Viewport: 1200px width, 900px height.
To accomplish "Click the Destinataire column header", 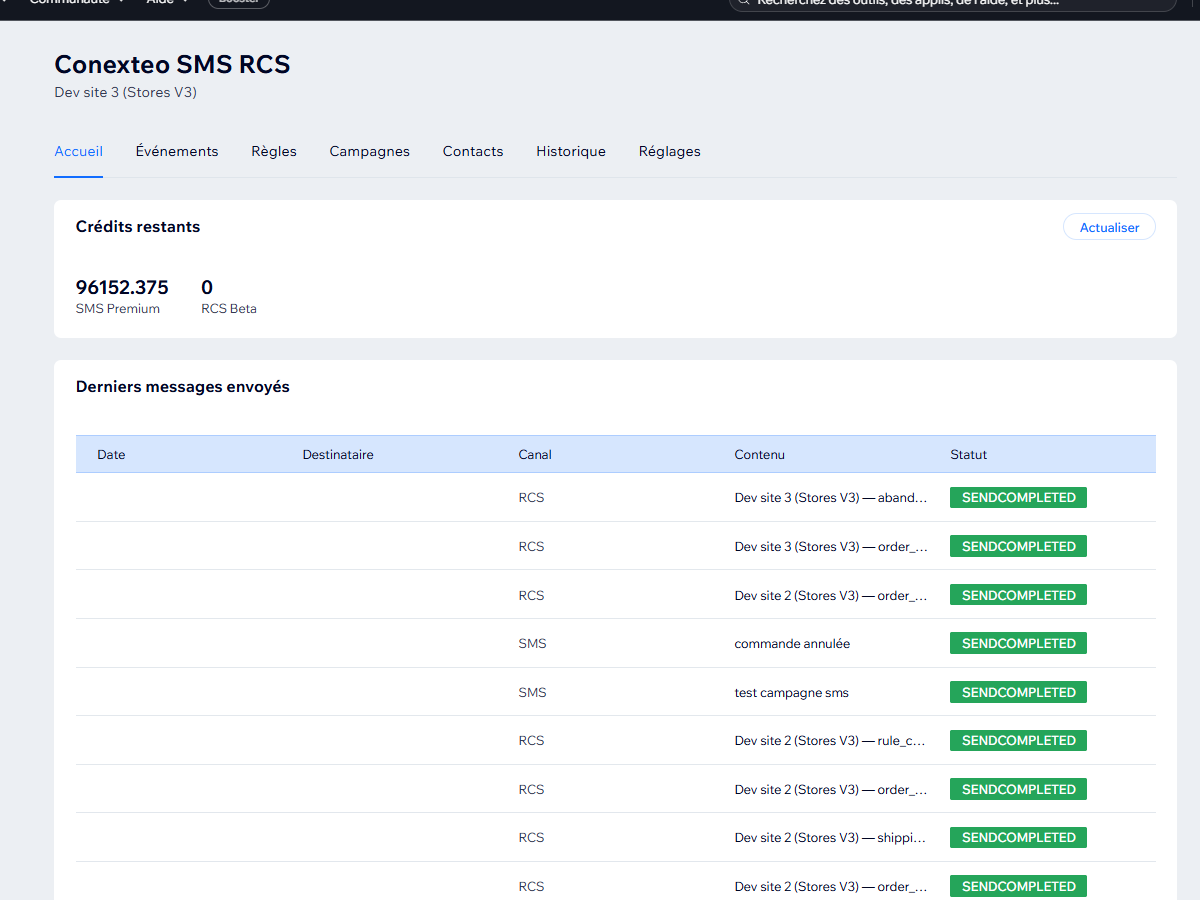I will [338, 454].
